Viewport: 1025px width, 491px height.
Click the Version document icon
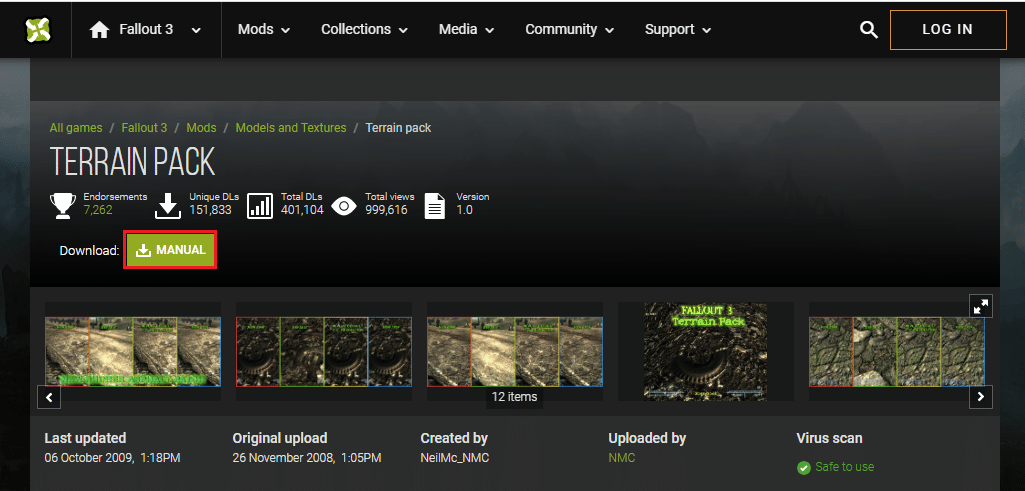pos(435,205)
